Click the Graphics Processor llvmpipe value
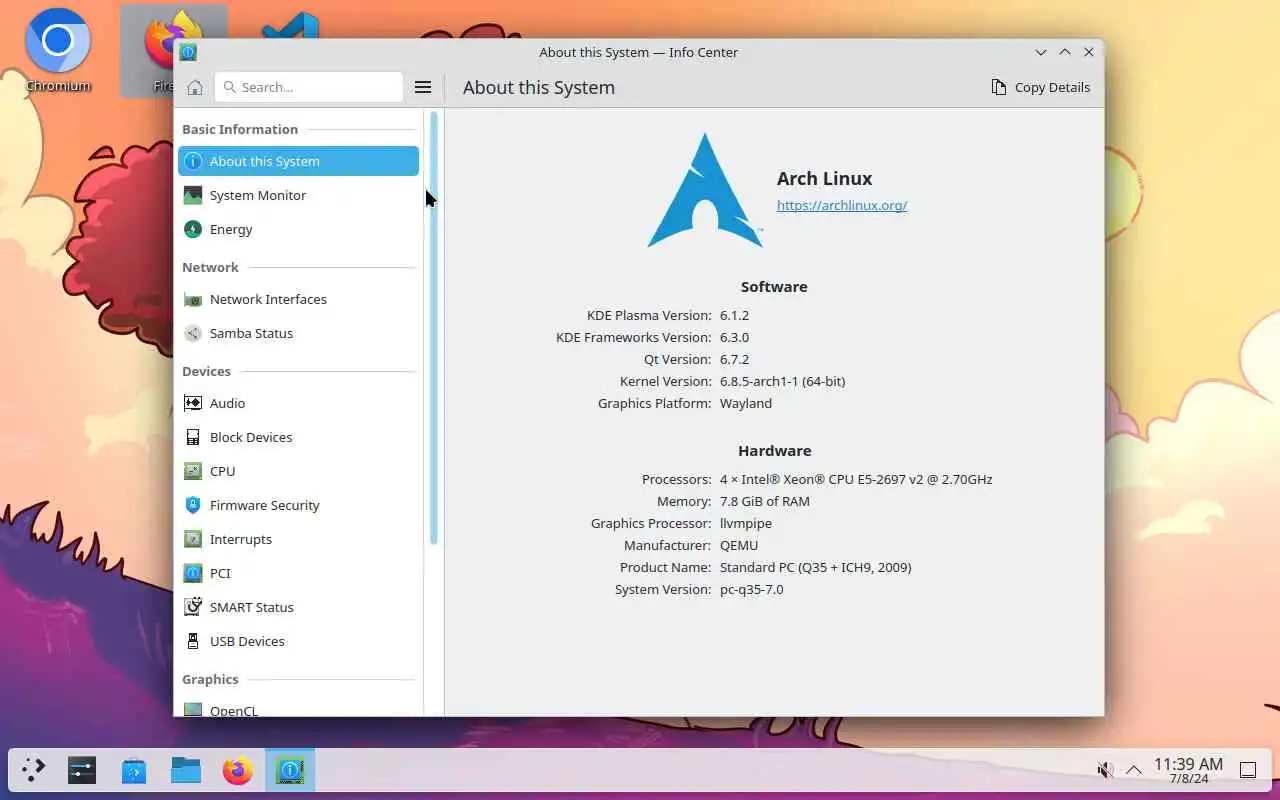This screenshot has height=800, width=1280. point(746,523)
